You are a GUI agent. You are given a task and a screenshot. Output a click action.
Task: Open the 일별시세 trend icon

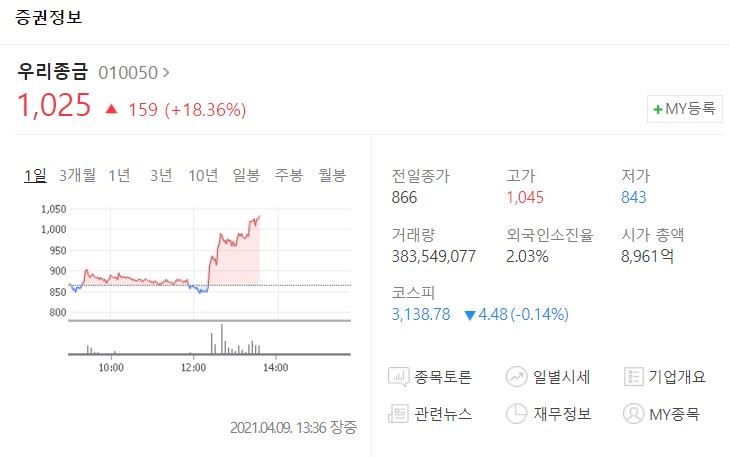pos(516,376)
